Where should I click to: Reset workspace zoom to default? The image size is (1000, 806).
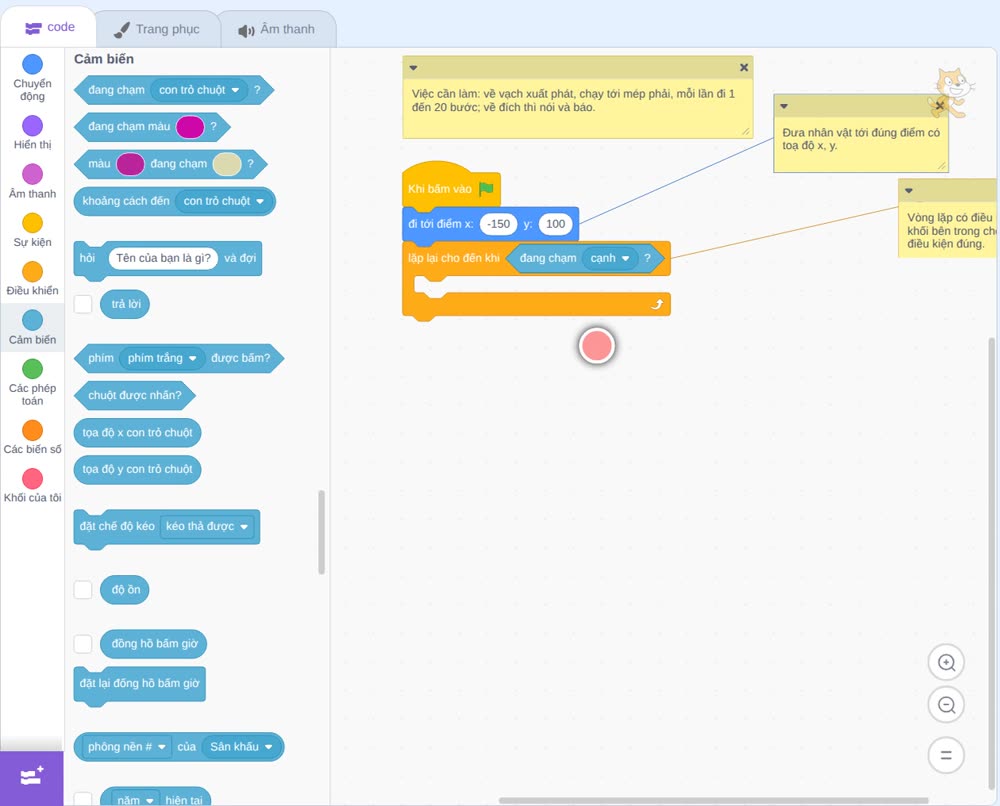(x=946, y=755)
